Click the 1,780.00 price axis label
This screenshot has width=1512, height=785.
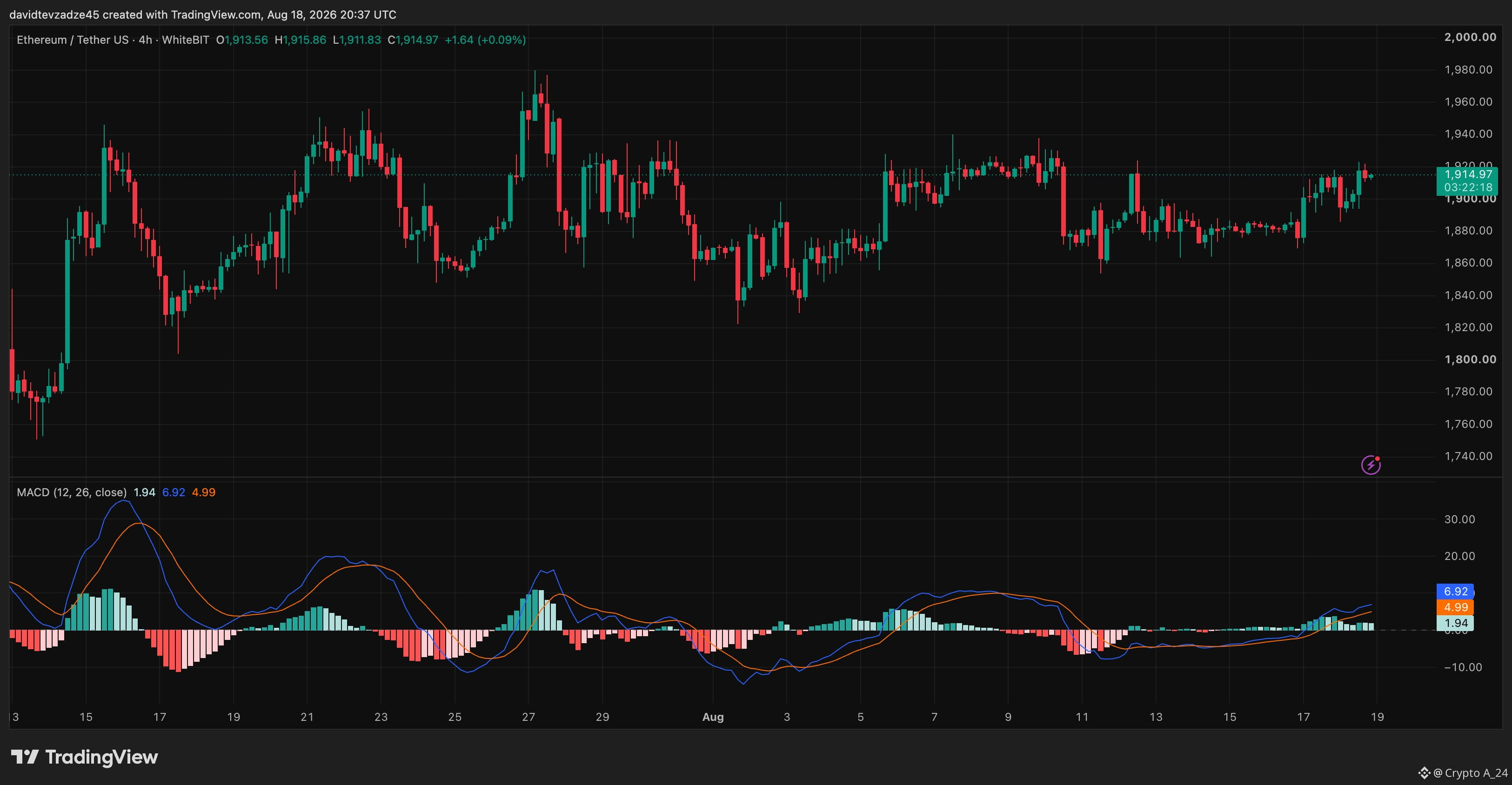coord(1468,391)
